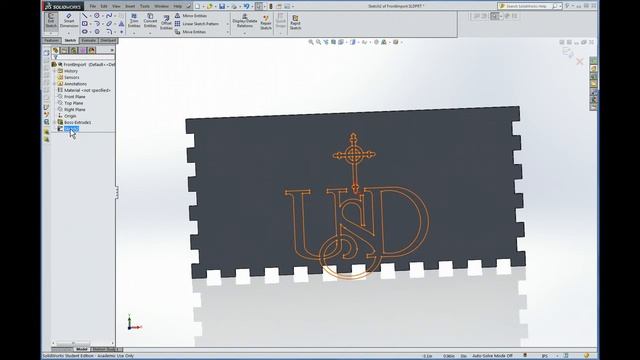Click the feature tree filter field
This screenshot has width=640, height=360.
pyautogui.click(x=84, y=57)
